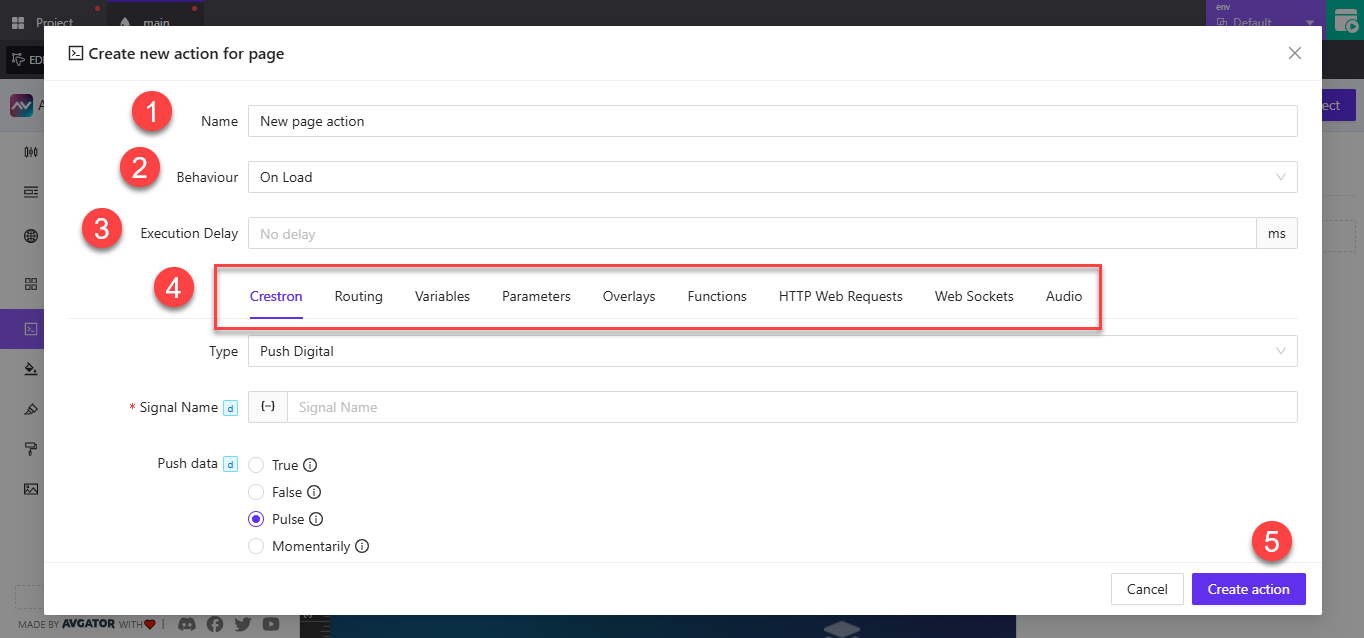Click the YouTube icon in the footer

pyautogui.click(x=270, y=624)
